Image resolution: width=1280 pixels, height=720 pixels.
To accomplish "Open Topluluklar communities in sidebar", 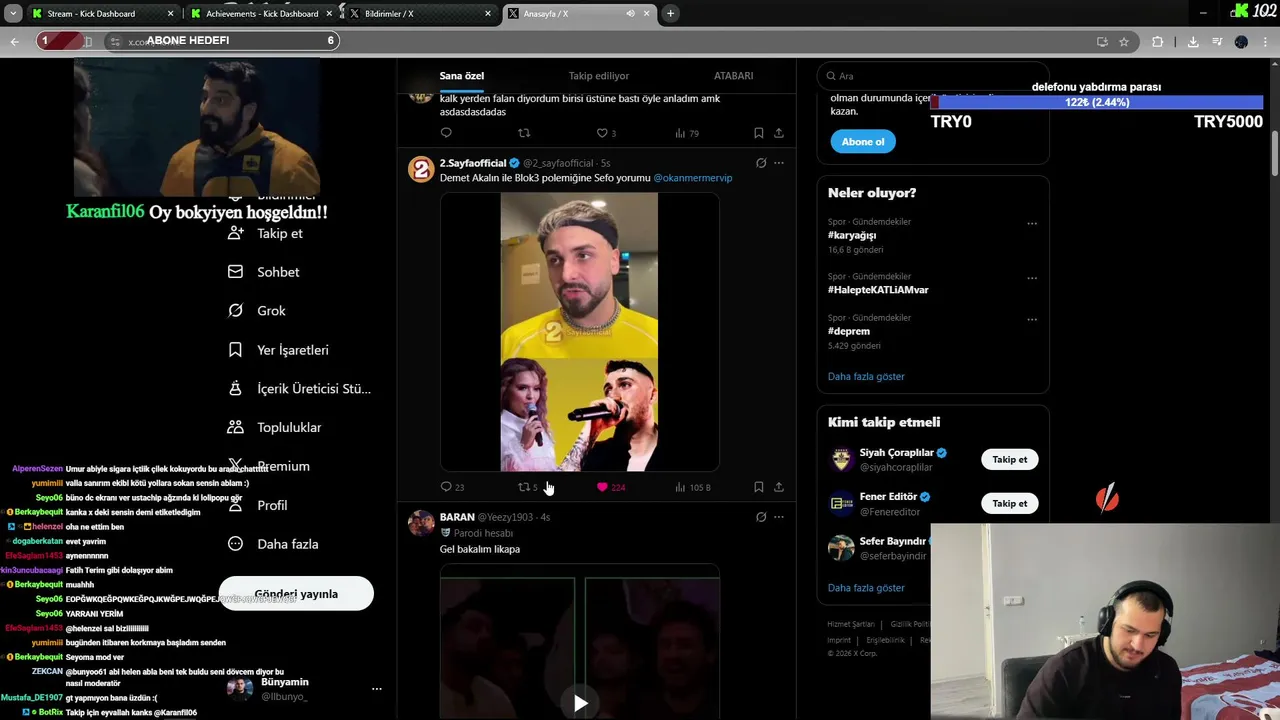I will pos(275,427).
